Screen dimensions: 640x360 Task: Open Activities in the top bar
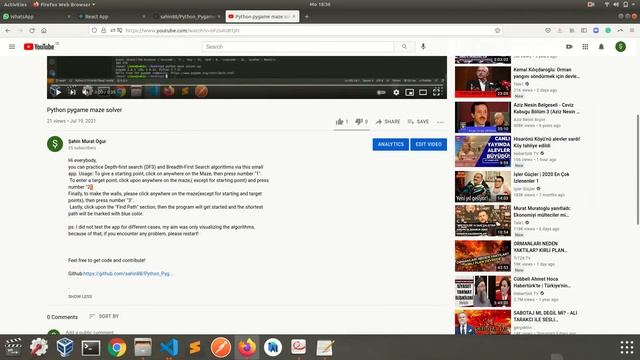[x=15, y=4]
